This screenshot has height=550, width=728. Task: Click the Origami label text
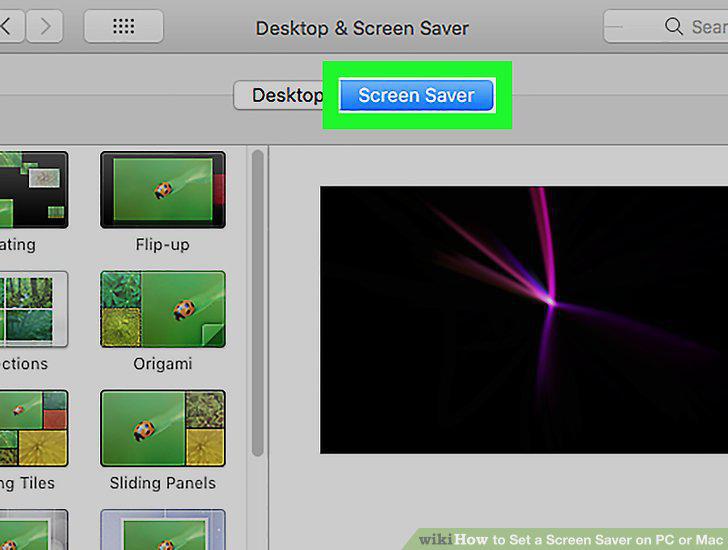(162, 363)
